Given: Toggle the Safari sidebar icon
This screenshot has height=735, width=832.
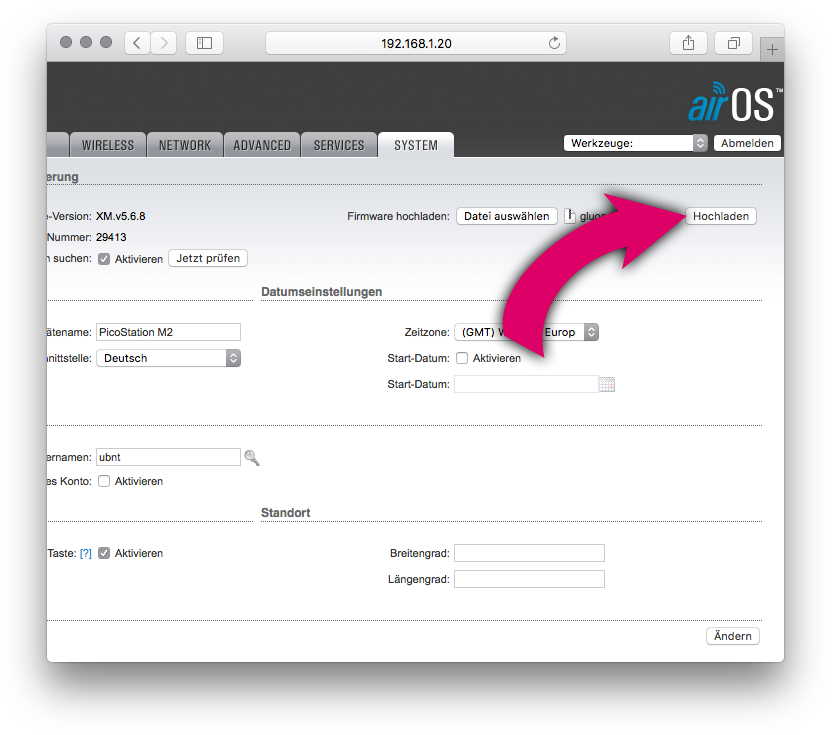Looking at the screenshot, I should point(204,43).
